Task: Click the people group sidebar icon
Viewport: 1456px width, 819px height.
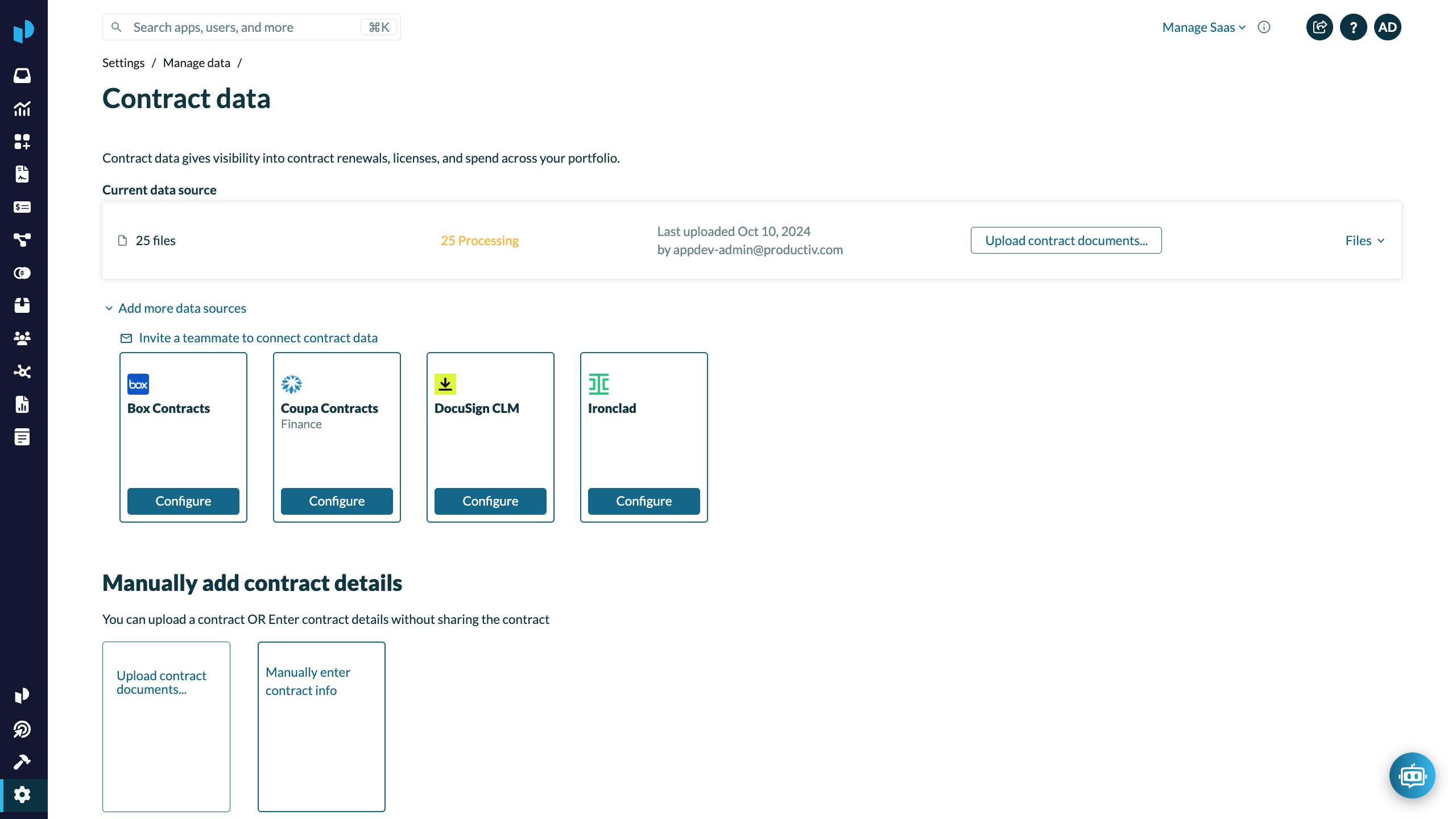Action: [22, 338]
